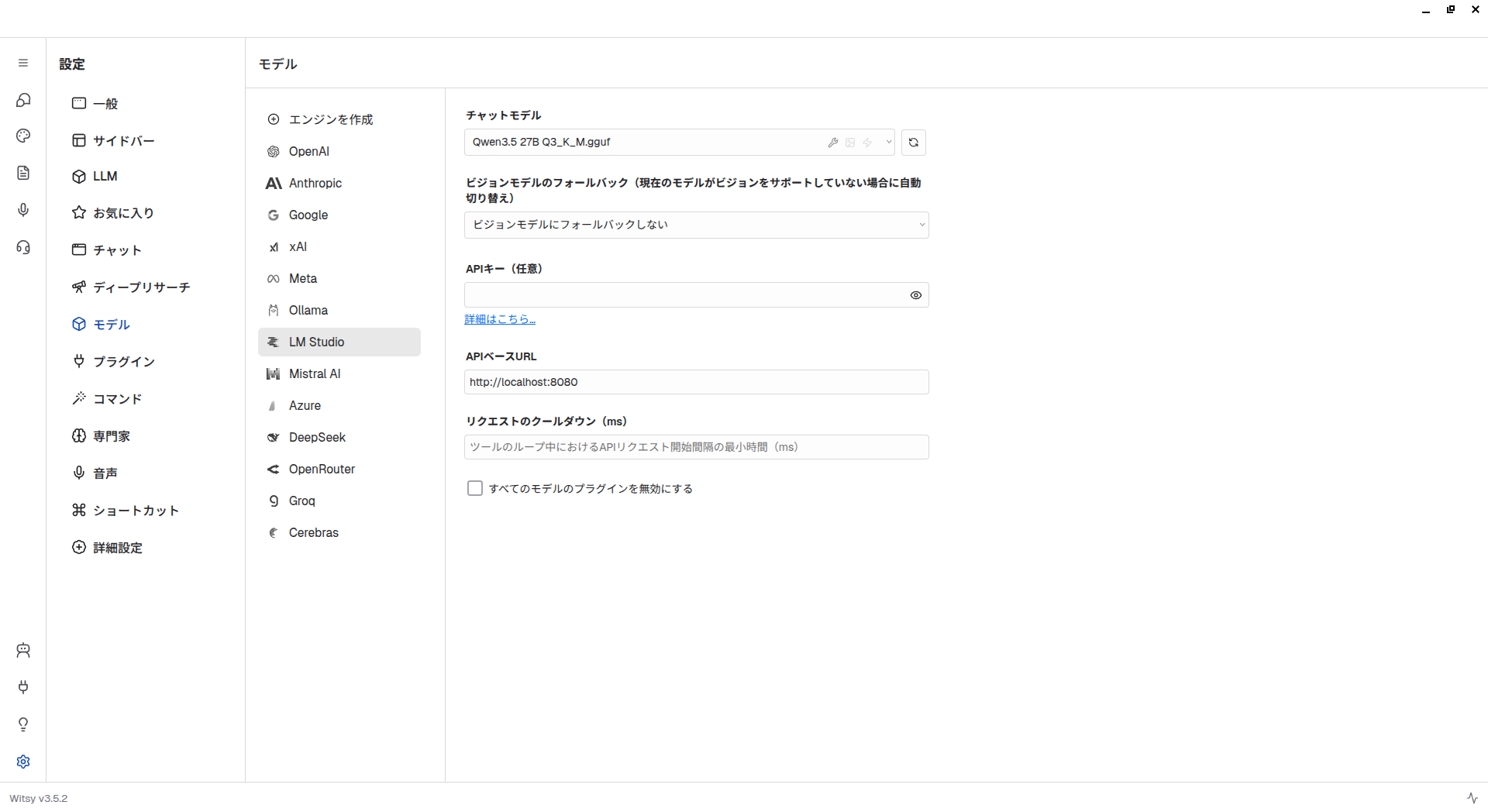1488x812 pixels.
Task: Click the リクエストのクールダウン input field
Action: point(696,447)
